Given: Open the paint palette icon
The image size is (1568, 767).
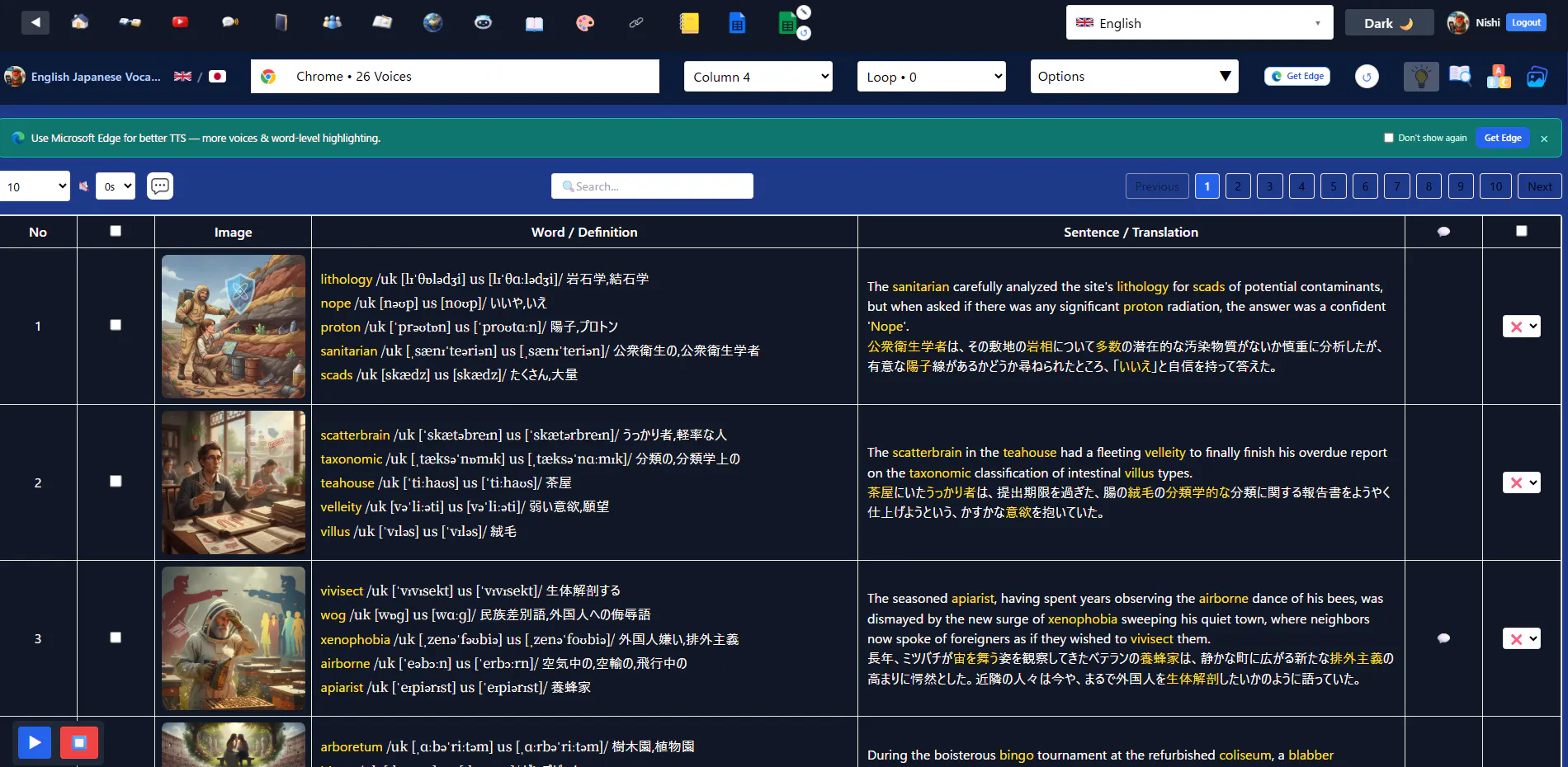Looking at the screenshot, I should coord(585,22).
